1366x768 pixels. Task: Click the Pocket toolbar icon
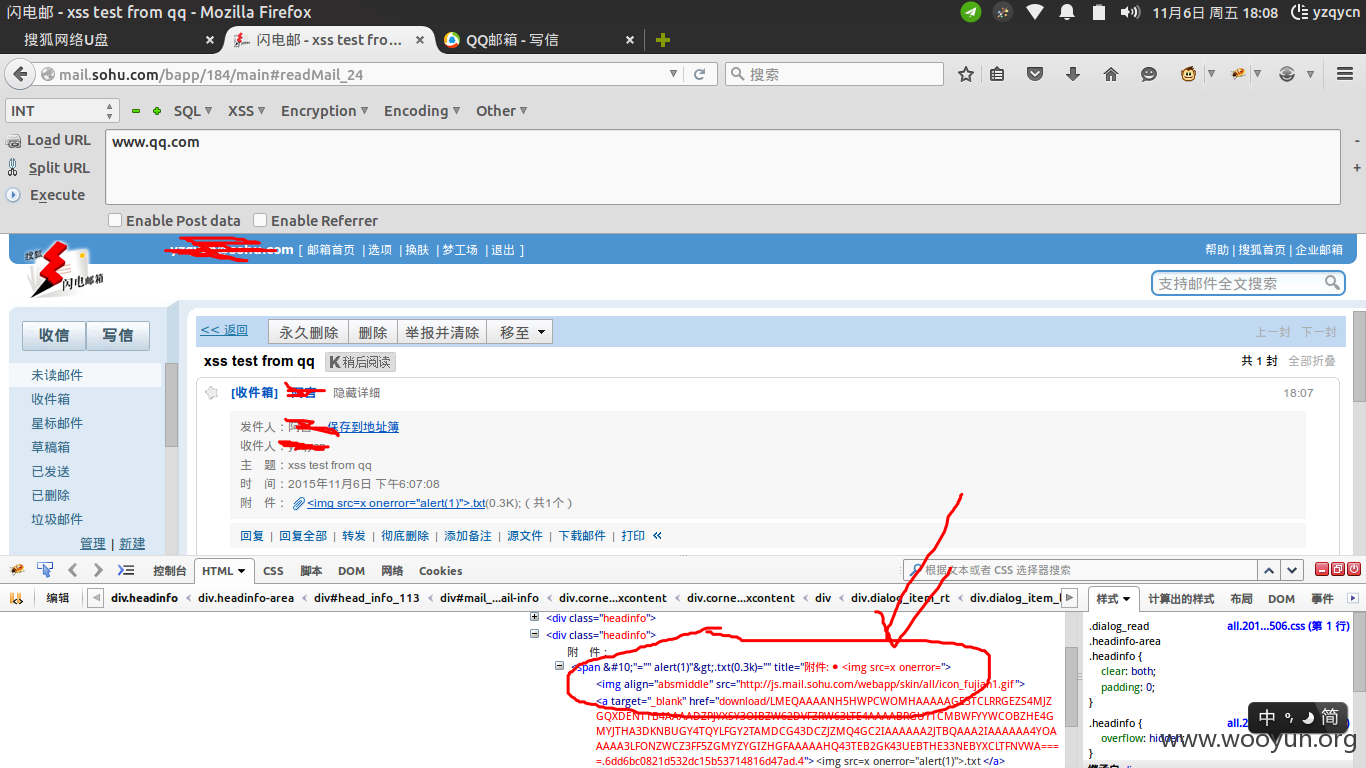(x=1035, y=74)
